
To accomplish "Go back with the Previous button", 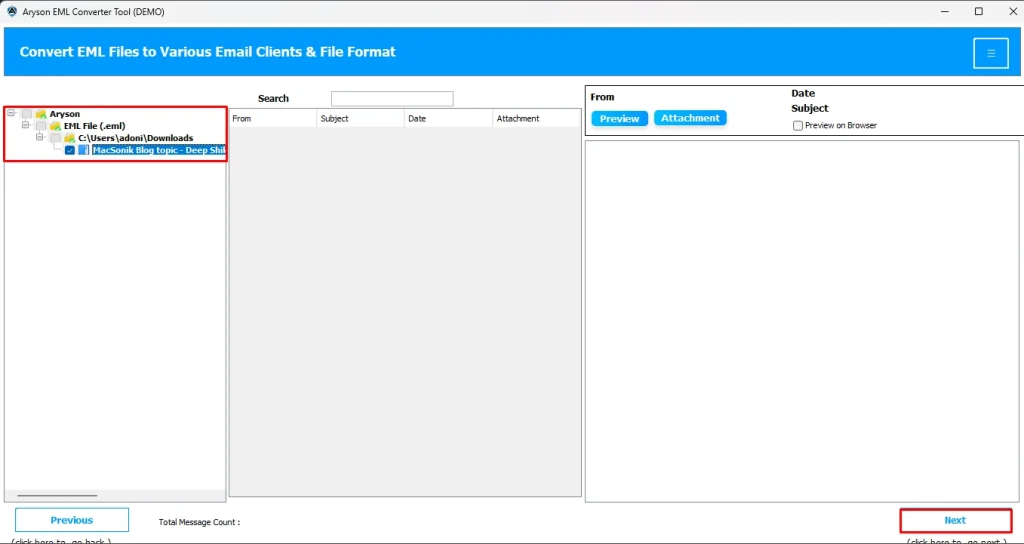I will click(x=72, y=520).
